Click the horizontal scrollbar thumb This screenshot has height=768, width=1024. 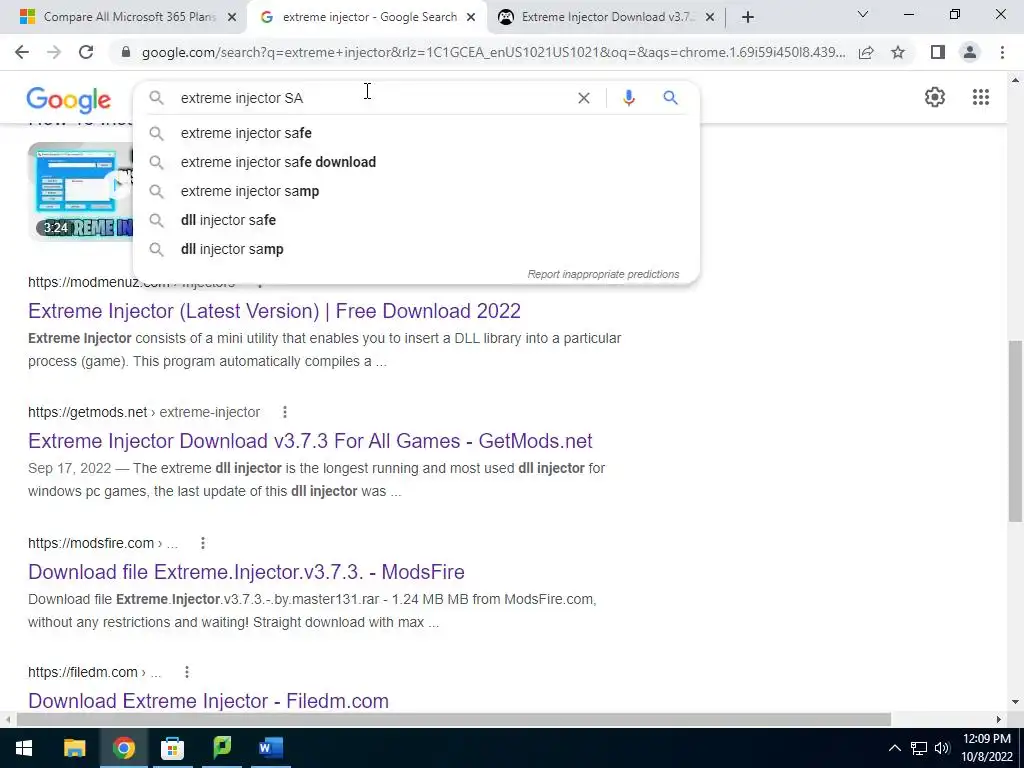click(x=454, y=719)
